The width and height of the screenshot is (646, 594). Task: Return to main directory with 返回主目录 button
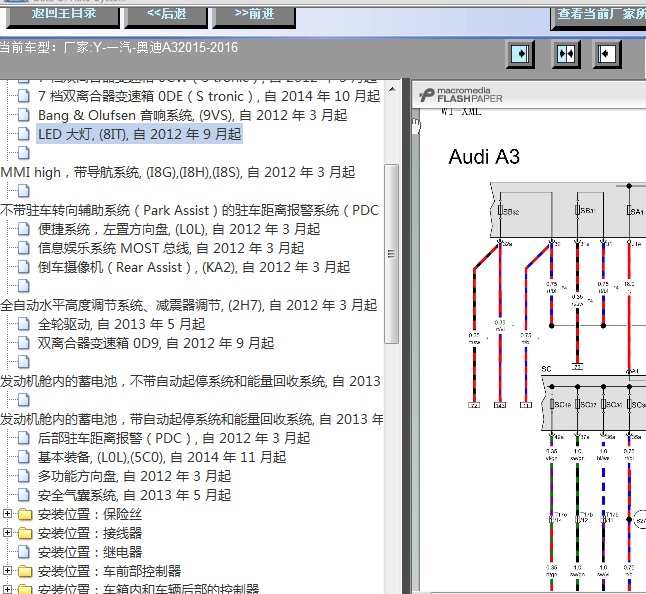(63, 16)
